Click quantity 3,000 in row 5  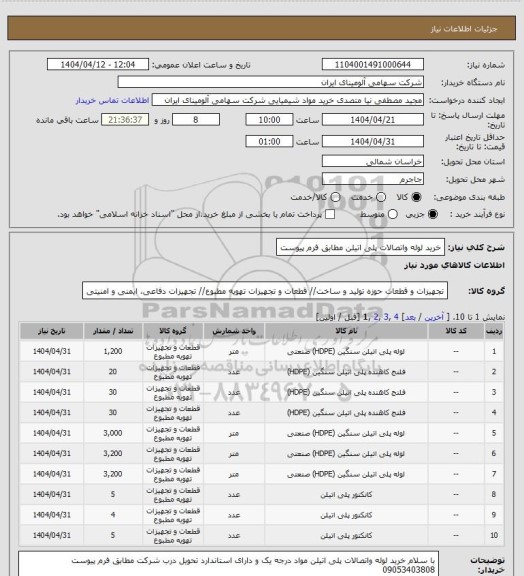click(113, 433)
